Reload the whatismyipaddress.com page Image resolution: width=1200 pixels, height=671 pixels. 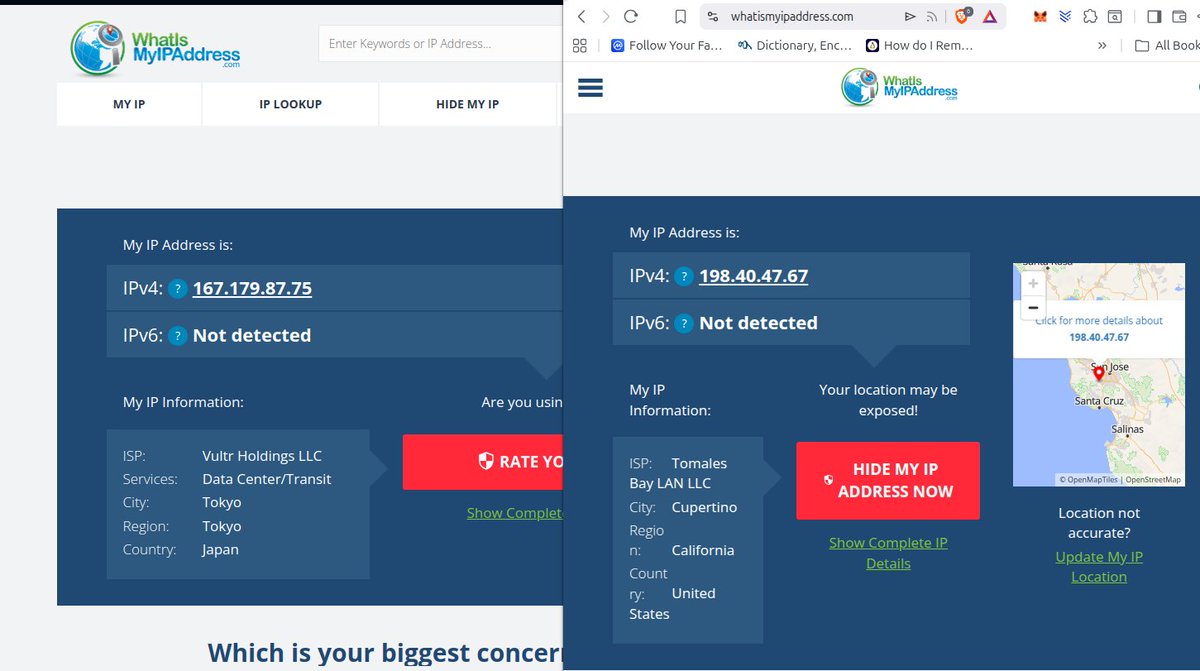click(631, 16)
